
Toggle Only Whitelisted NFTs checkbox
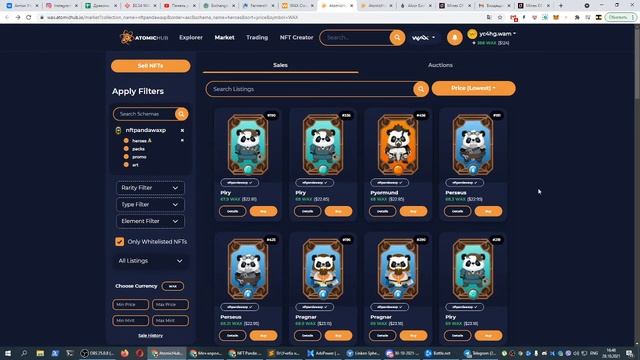(x=120, y=242)
